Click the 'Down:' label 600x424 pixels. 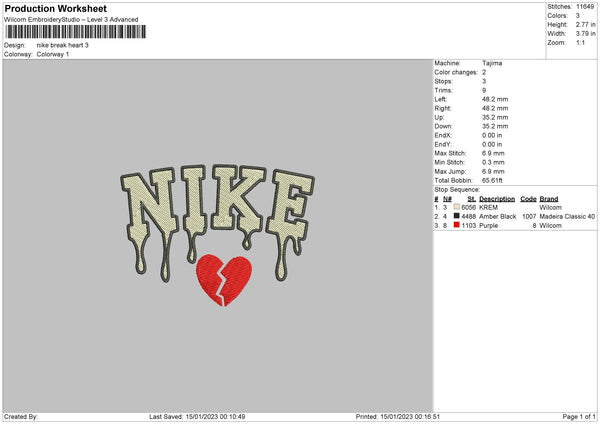point(443,126)
